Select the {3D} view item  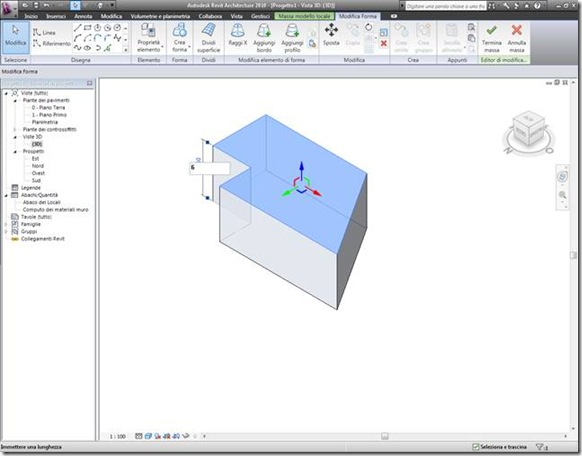click(x=37, y=144)
